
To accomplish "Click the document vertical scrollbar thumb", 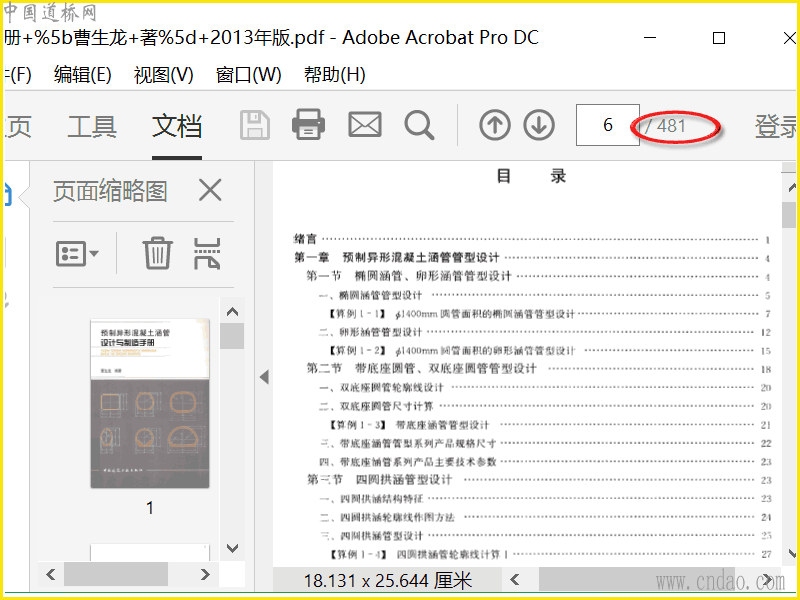I will point(789,215).
